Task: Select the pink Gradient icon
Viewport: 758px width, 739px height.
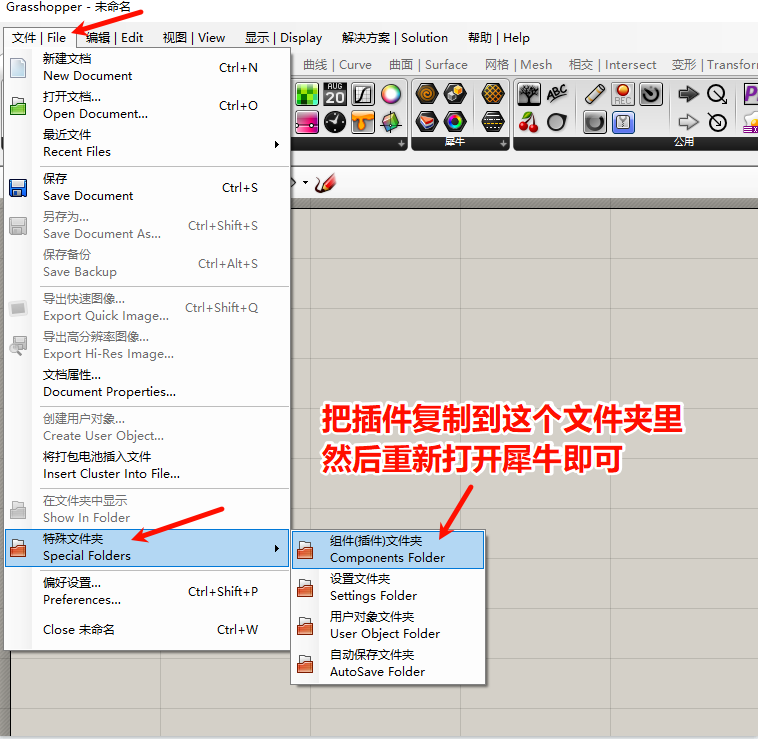Action: [307, 122]
